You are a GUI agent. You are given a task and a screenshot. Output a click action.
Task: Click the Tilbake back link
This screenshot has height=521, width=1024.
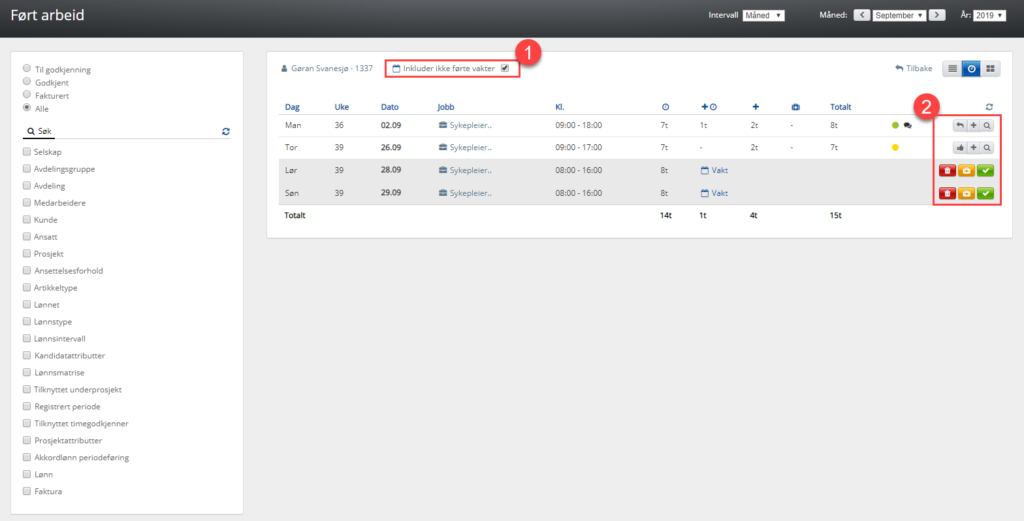coord(913,69)
